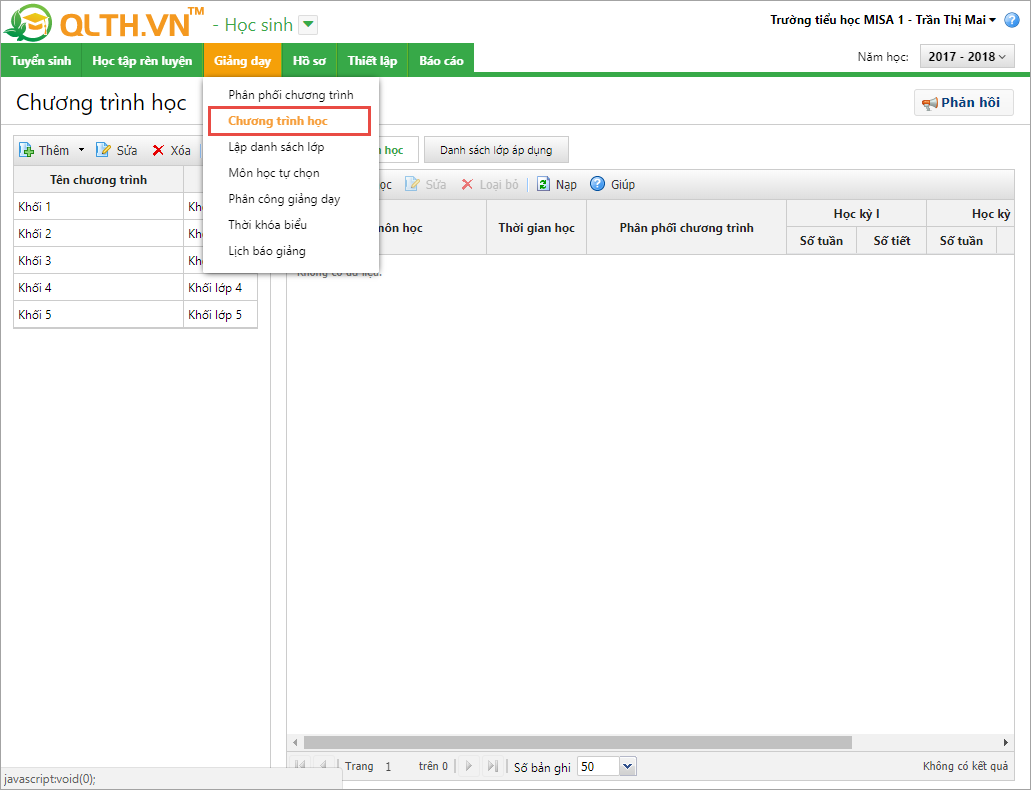Open the Giảng dạy menu

(x=243, y=61)
